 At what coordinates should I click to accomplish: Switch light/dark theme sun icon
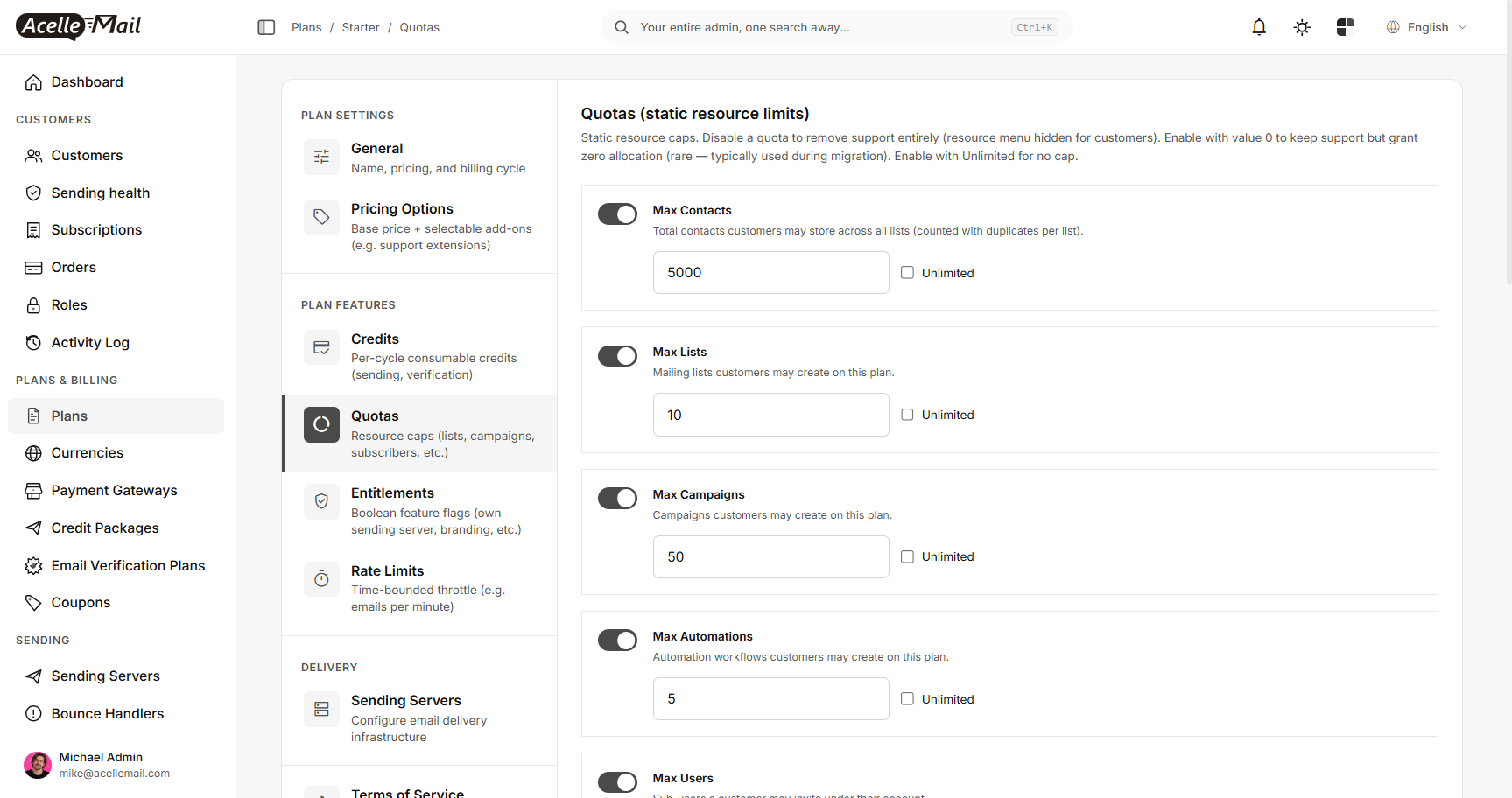coord(1302,27)
